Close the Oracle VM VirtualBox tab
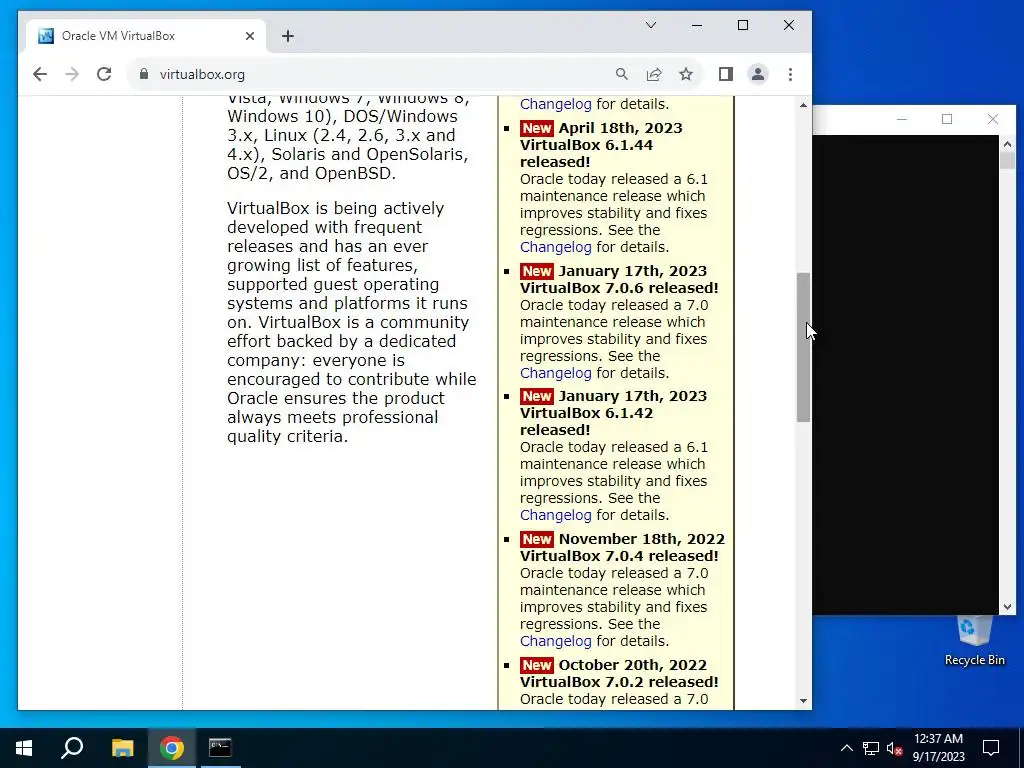 (249, 37)
